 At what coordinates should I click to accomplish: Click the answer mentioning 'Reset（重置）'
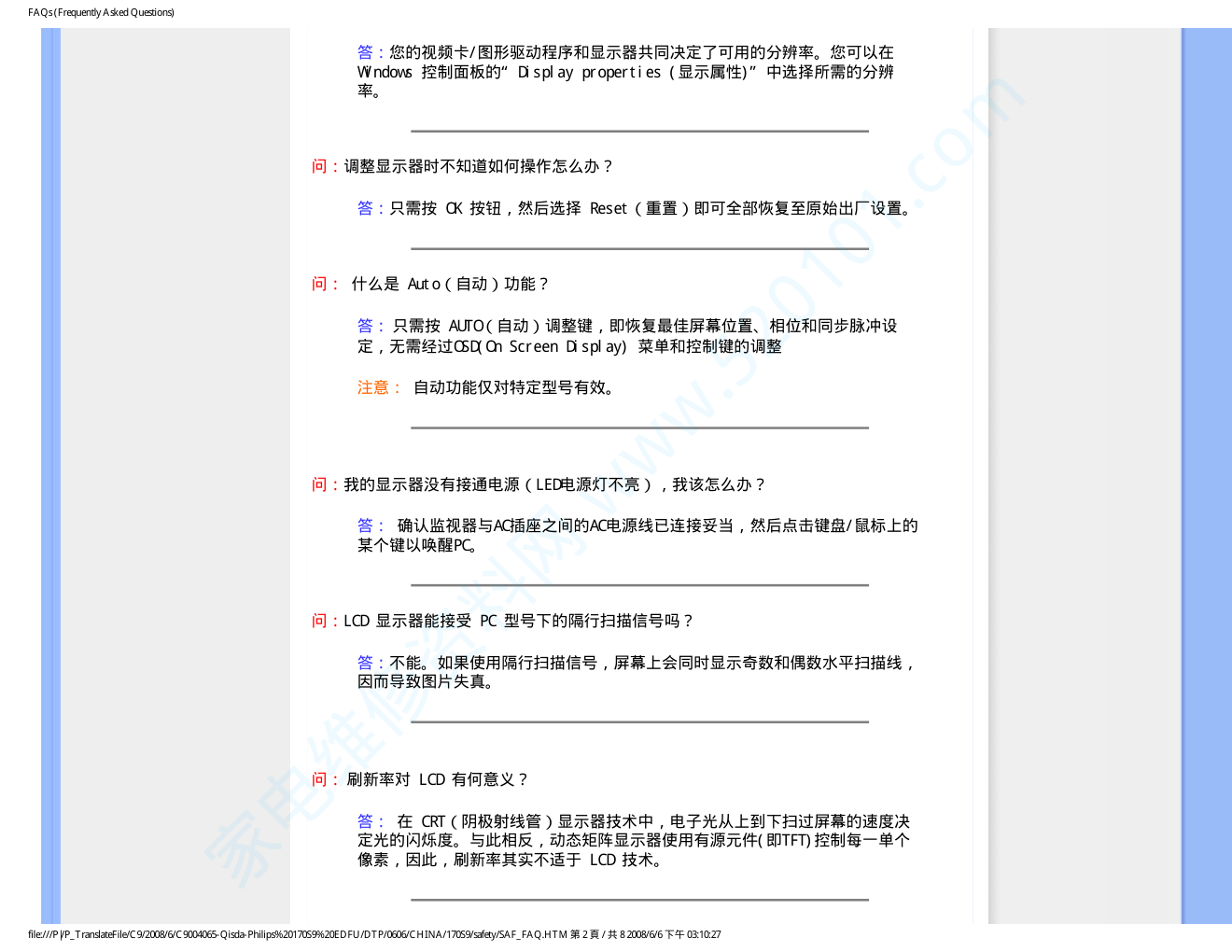pos(637,208)
